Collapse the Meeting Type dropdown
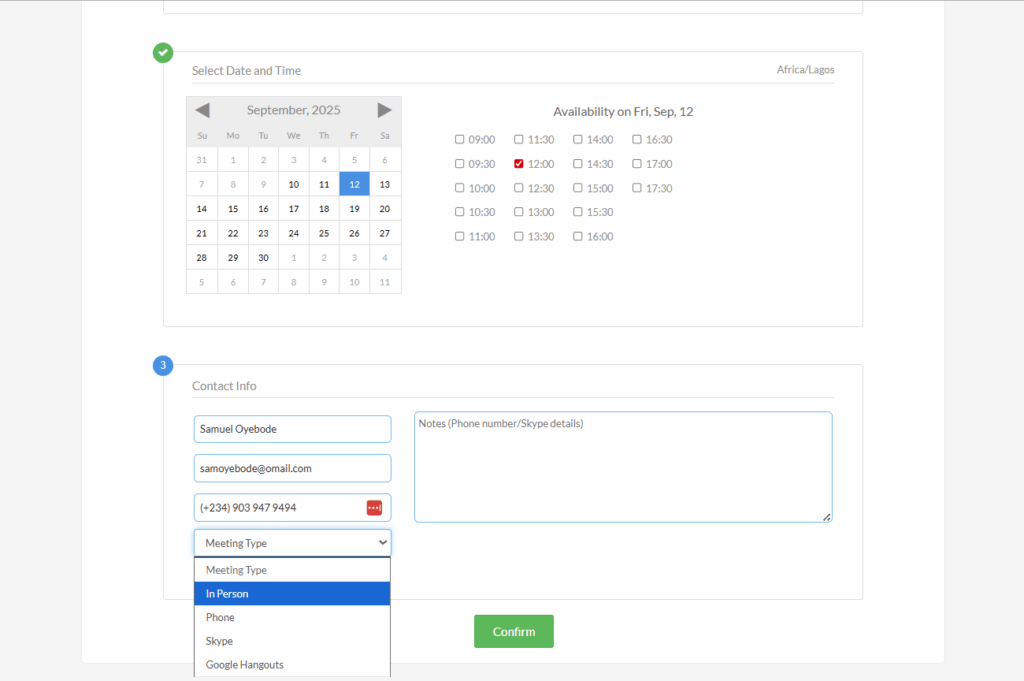 292,543
